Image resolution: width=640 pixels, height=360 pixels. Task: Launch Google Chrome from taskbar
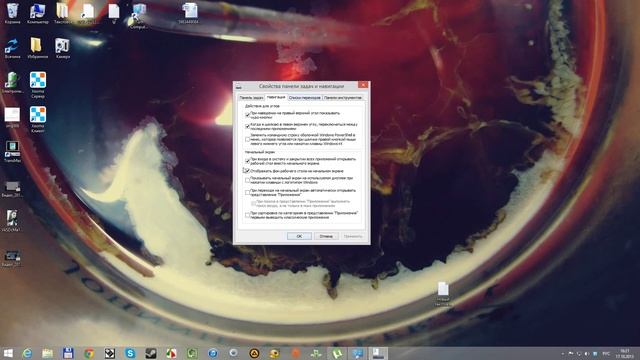click(x=89, y=353)
